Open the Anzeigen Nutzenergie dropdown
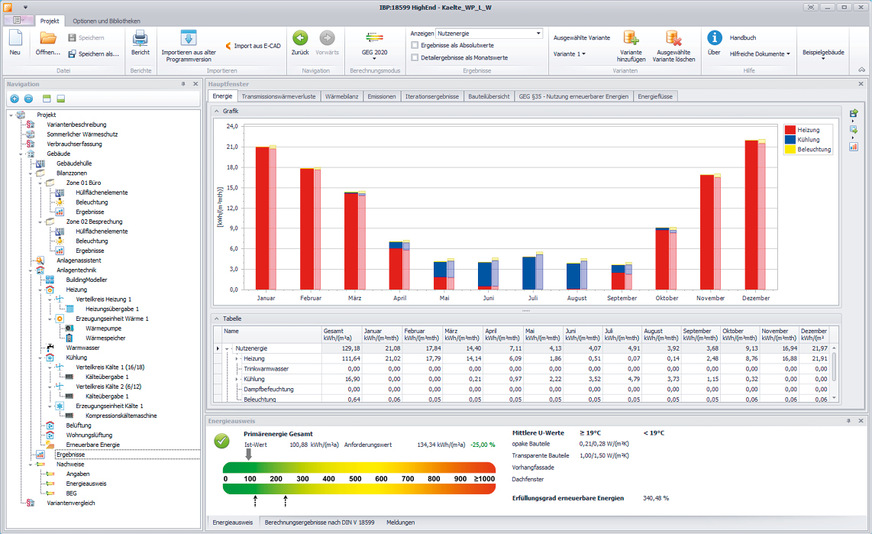 pyautogui.click(x=537, y=33)
